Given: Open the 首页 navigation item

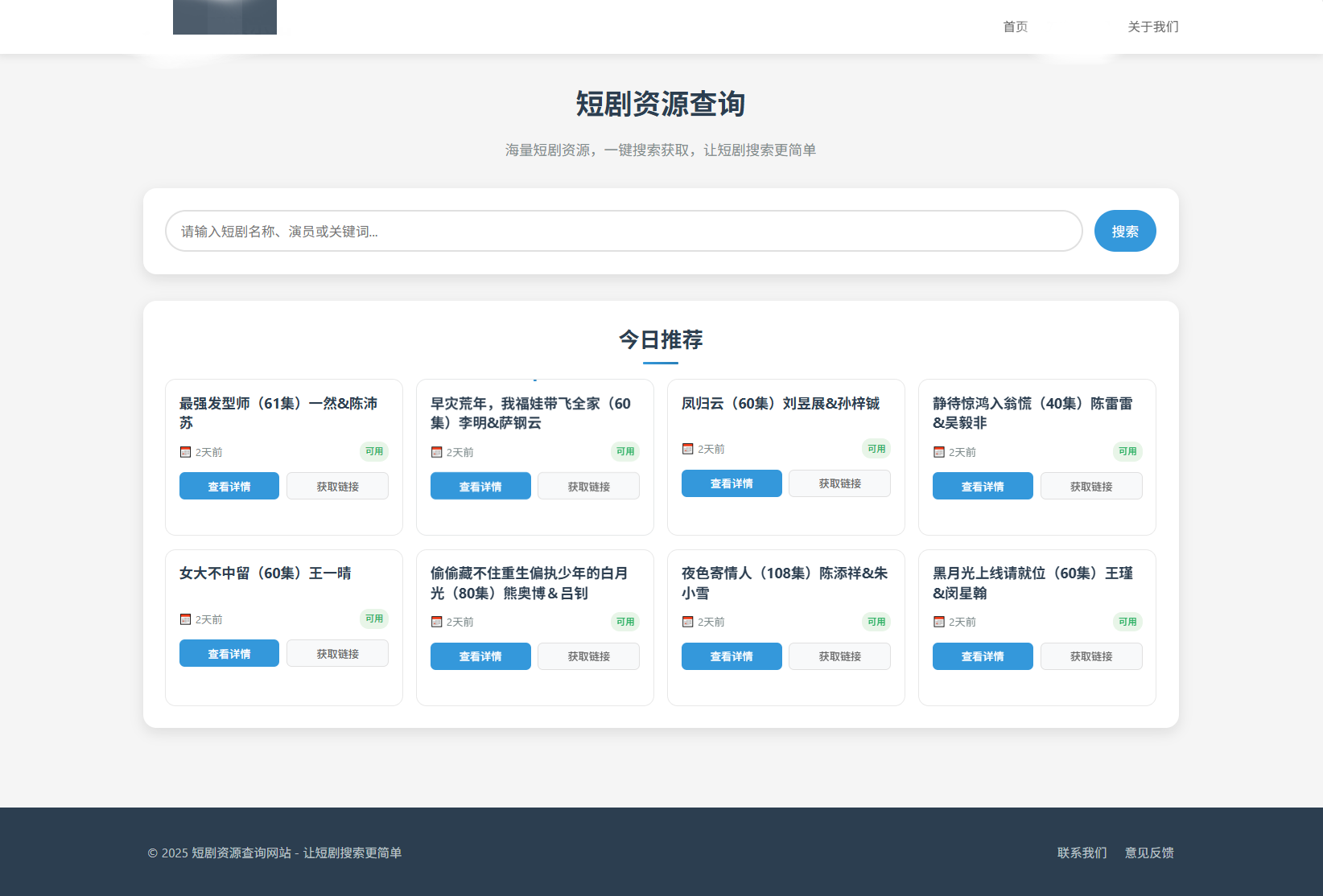Looking at the screenshot, I should click(x=1015, y=27).
